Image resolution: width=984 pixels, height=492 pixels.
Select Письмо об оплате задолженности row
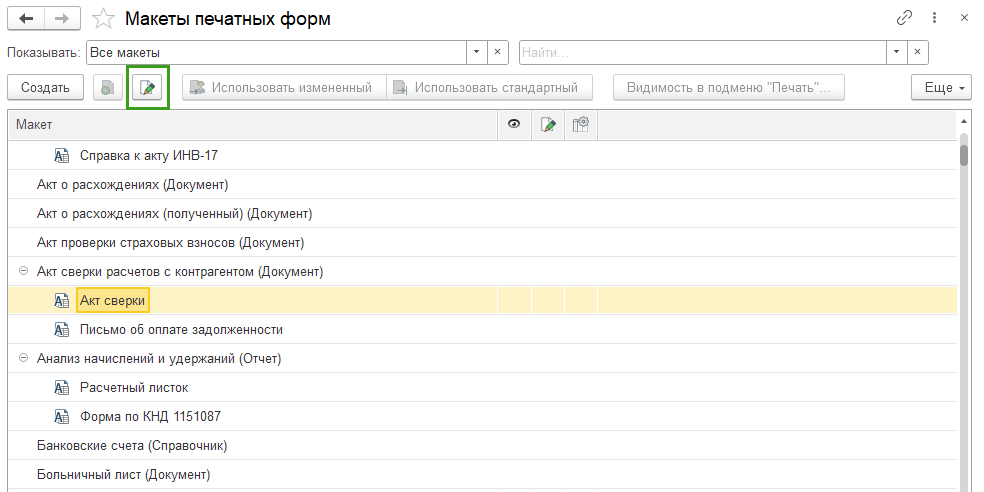[x=483, y=329]
